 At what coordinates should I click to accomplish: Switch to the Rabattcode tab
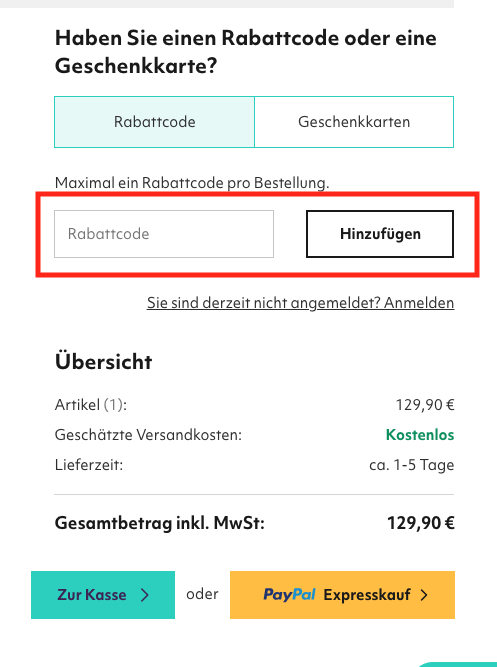154,122
